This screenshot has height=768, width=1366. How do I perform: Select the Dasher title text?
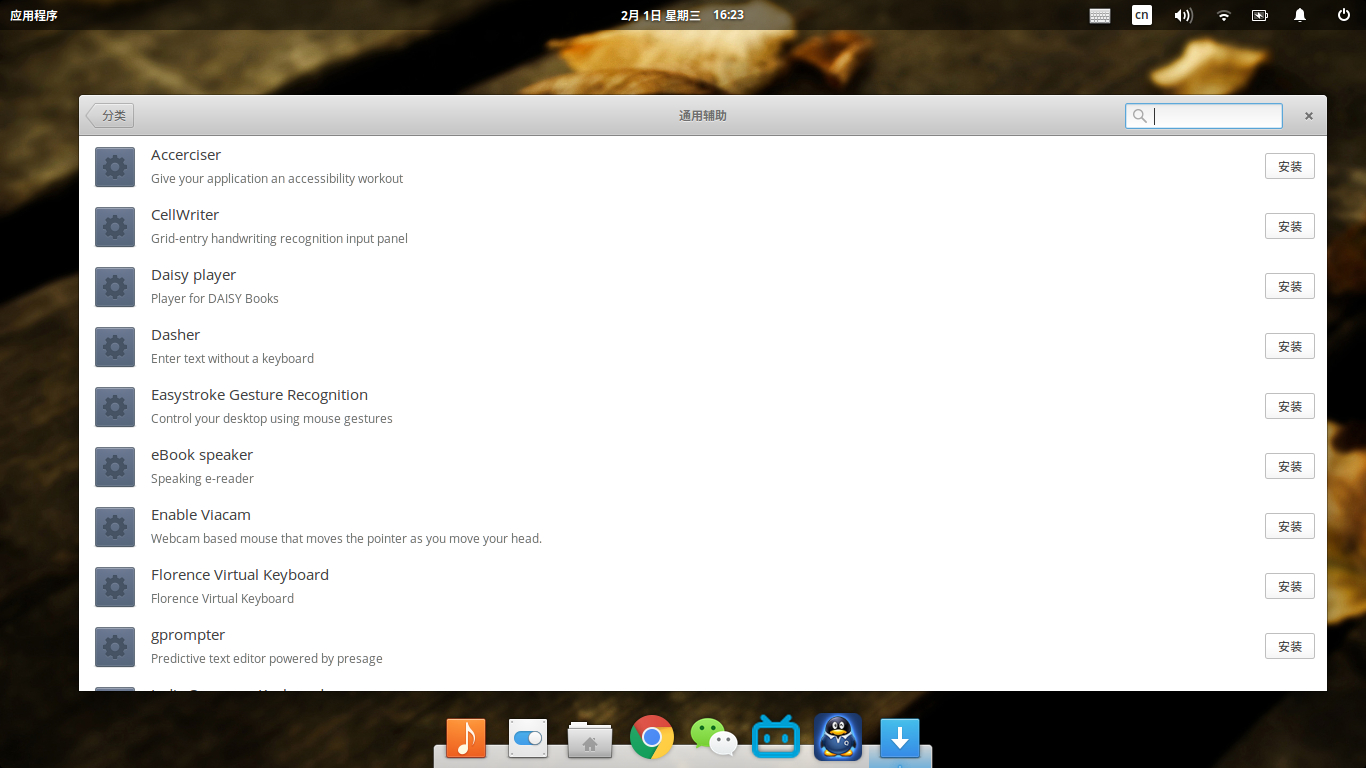pyautogui.click(x=176, y=335)
